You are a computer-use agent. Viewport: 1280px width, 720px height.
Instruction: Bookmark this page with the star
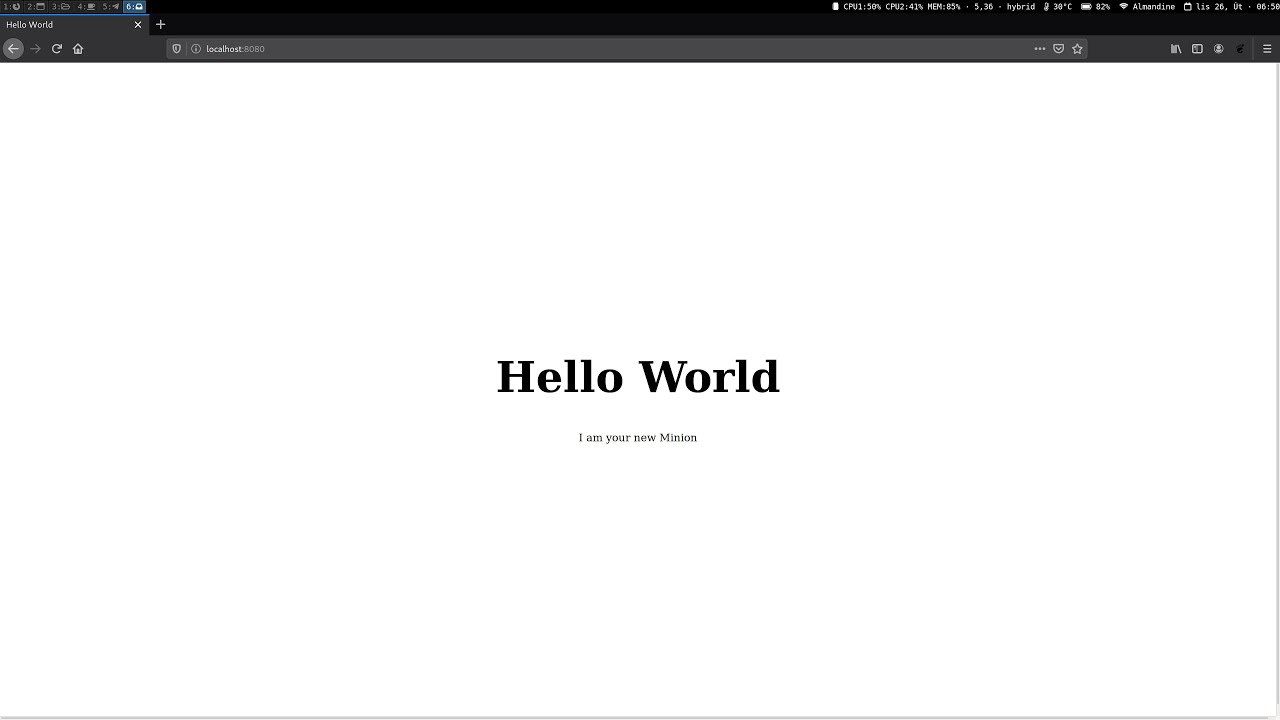click(1077, 48)
